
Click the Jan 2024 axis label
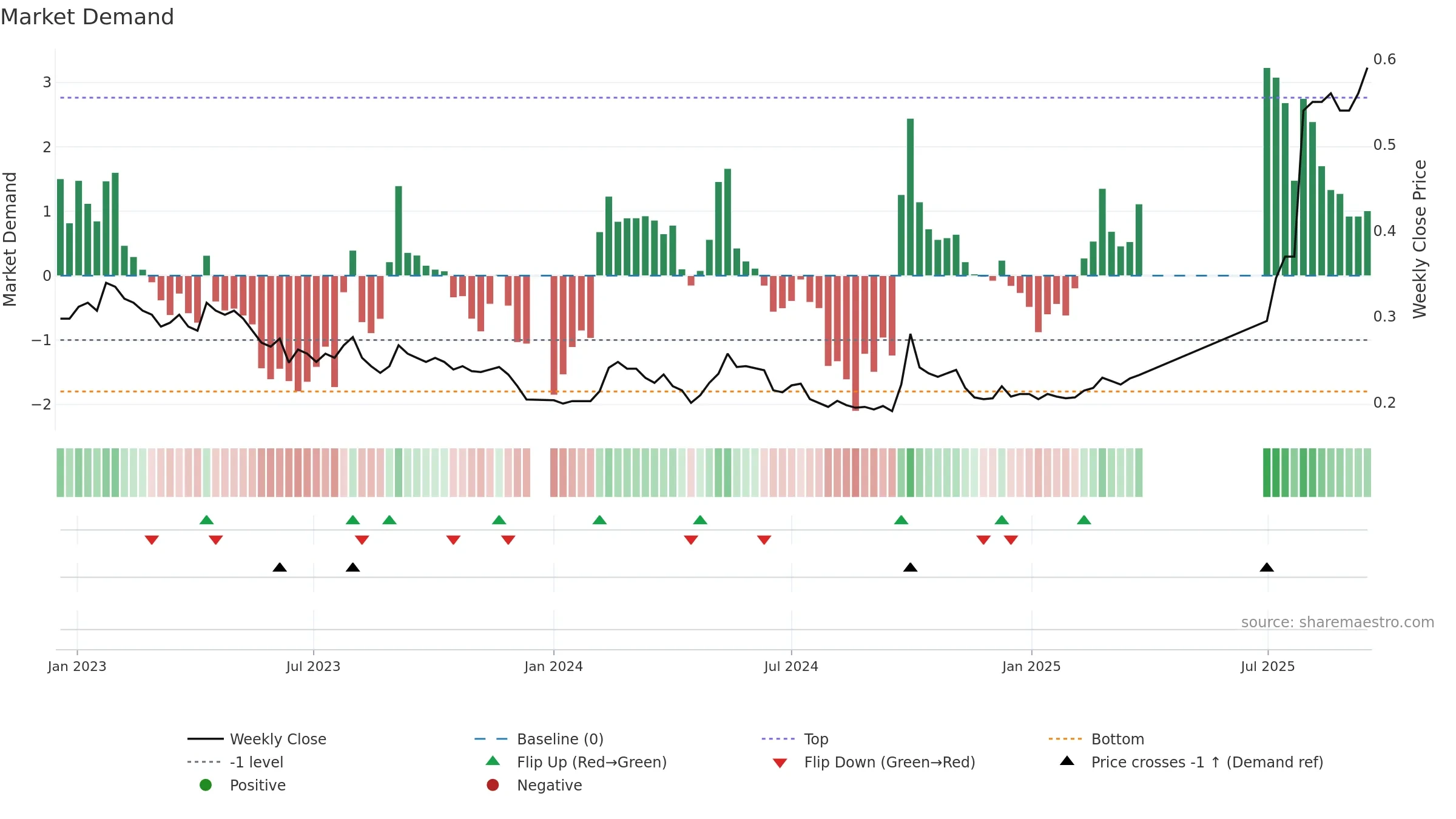coord(553,666)
